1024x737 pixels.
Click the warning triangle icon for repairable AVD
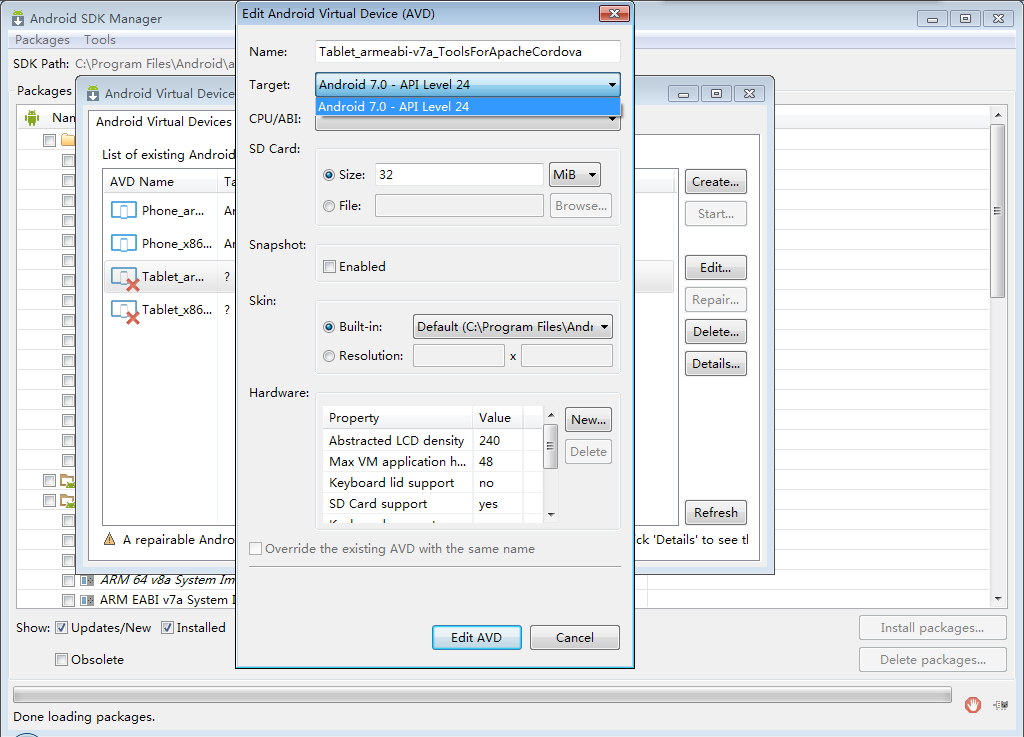pos(110,539)
